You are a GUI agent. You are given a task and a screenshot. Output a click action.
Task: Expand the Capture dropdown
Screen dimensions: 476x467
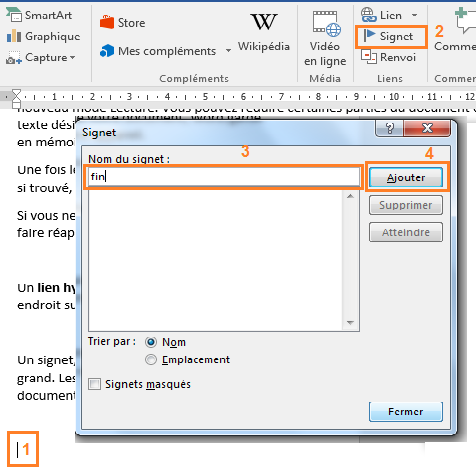tap(72, 58)
